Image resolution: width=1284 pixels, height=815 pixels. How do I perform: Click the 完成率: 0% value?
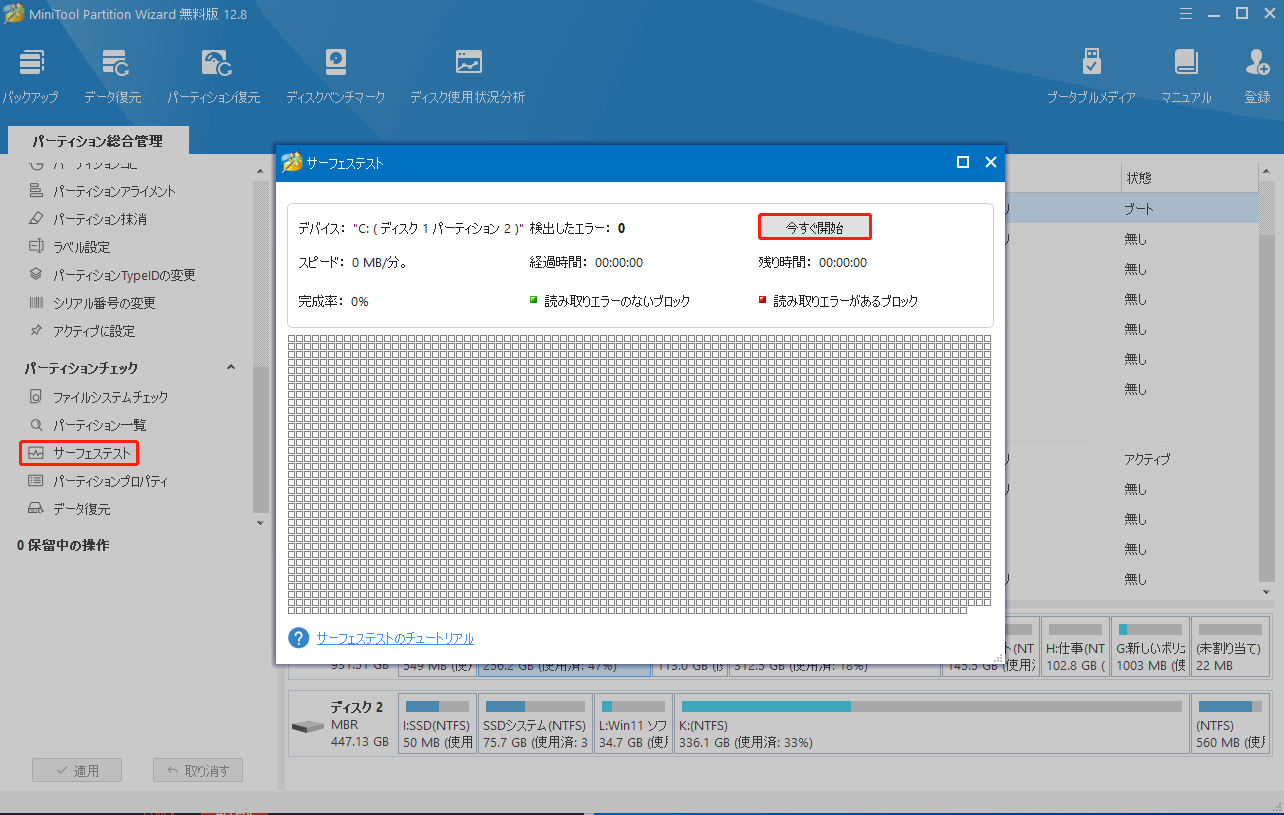[333, 301]
